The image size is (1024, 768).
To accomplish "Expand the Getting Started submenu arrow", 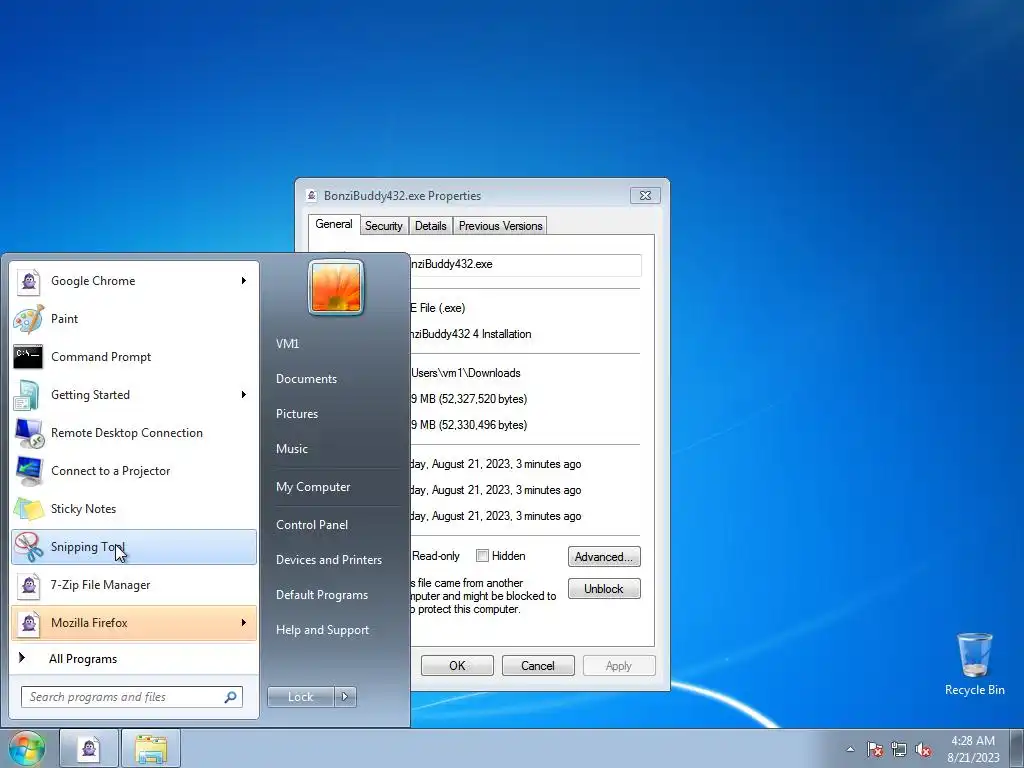I will pyautogui.click(x=244, y=394).
